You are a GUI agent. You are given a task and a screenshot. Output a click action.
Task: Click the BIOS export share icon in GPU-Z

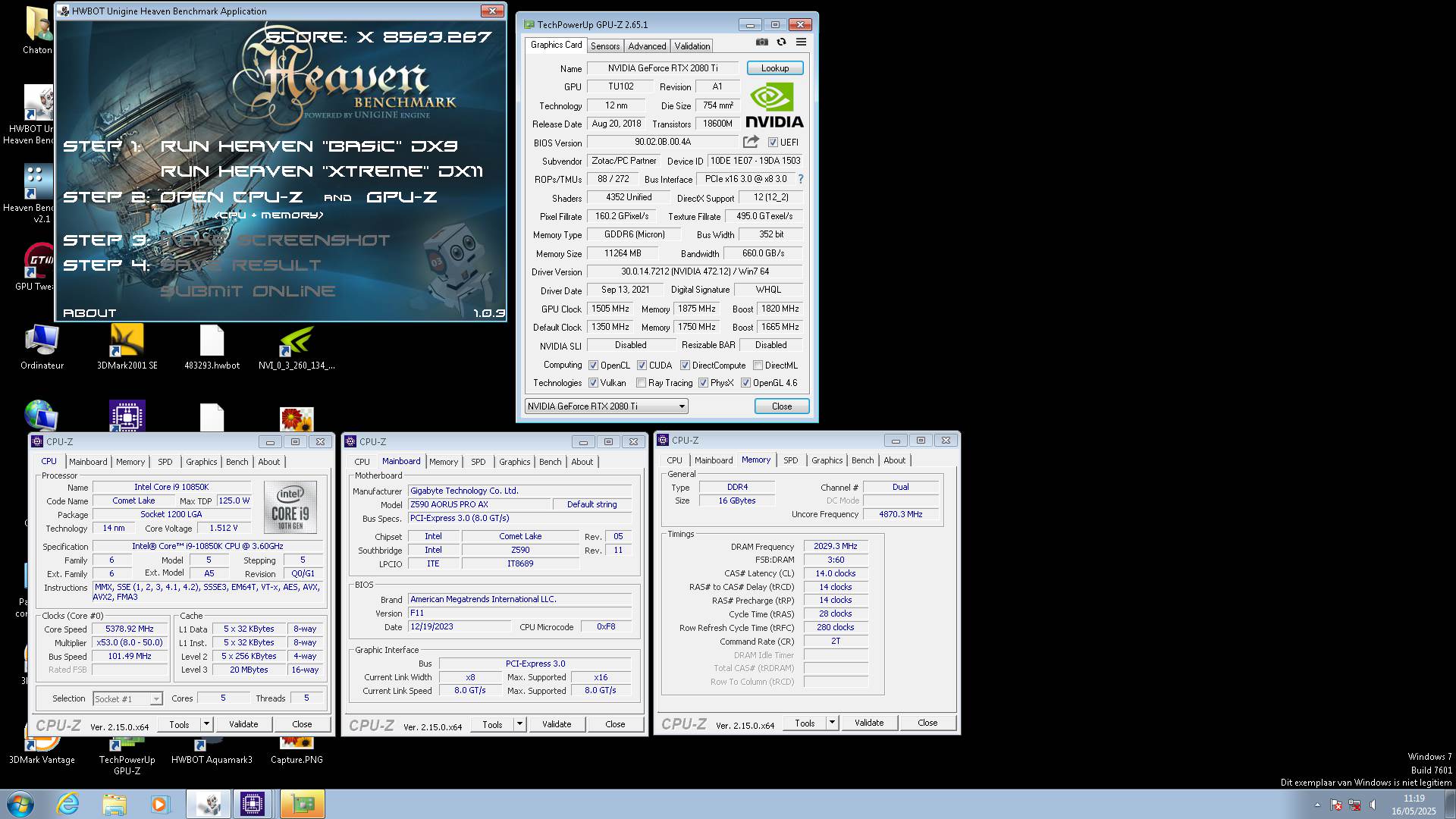pos(751,142)
